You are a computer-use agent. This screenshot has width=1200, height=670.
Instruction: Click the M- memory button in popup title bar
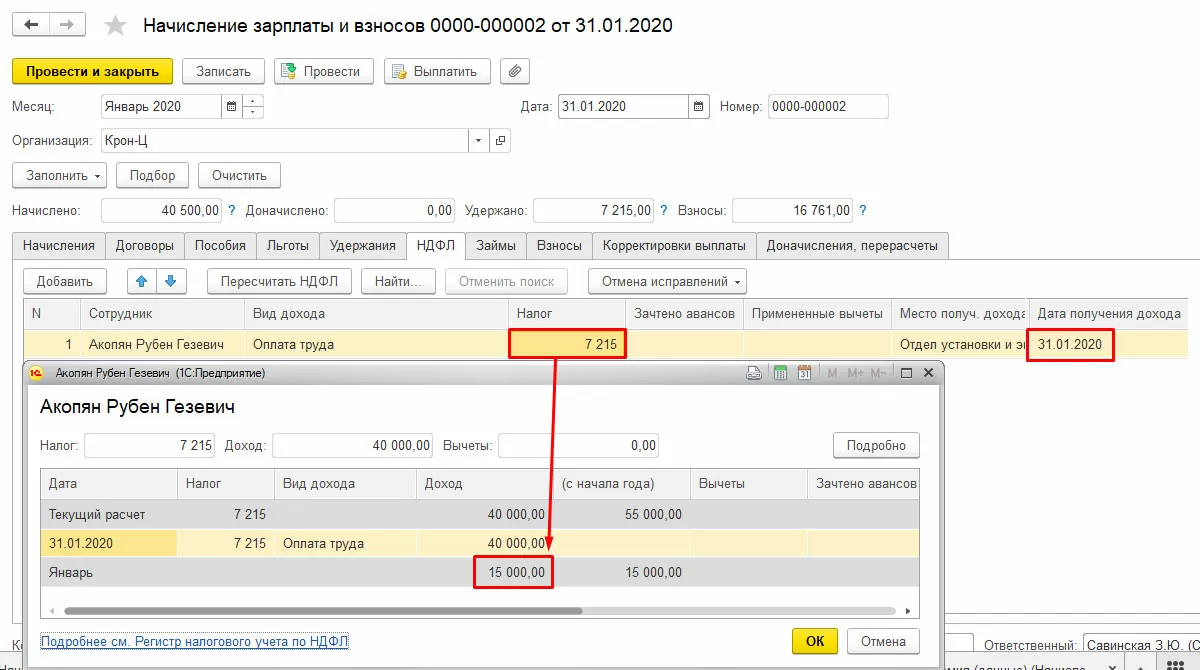coord(879,373)
